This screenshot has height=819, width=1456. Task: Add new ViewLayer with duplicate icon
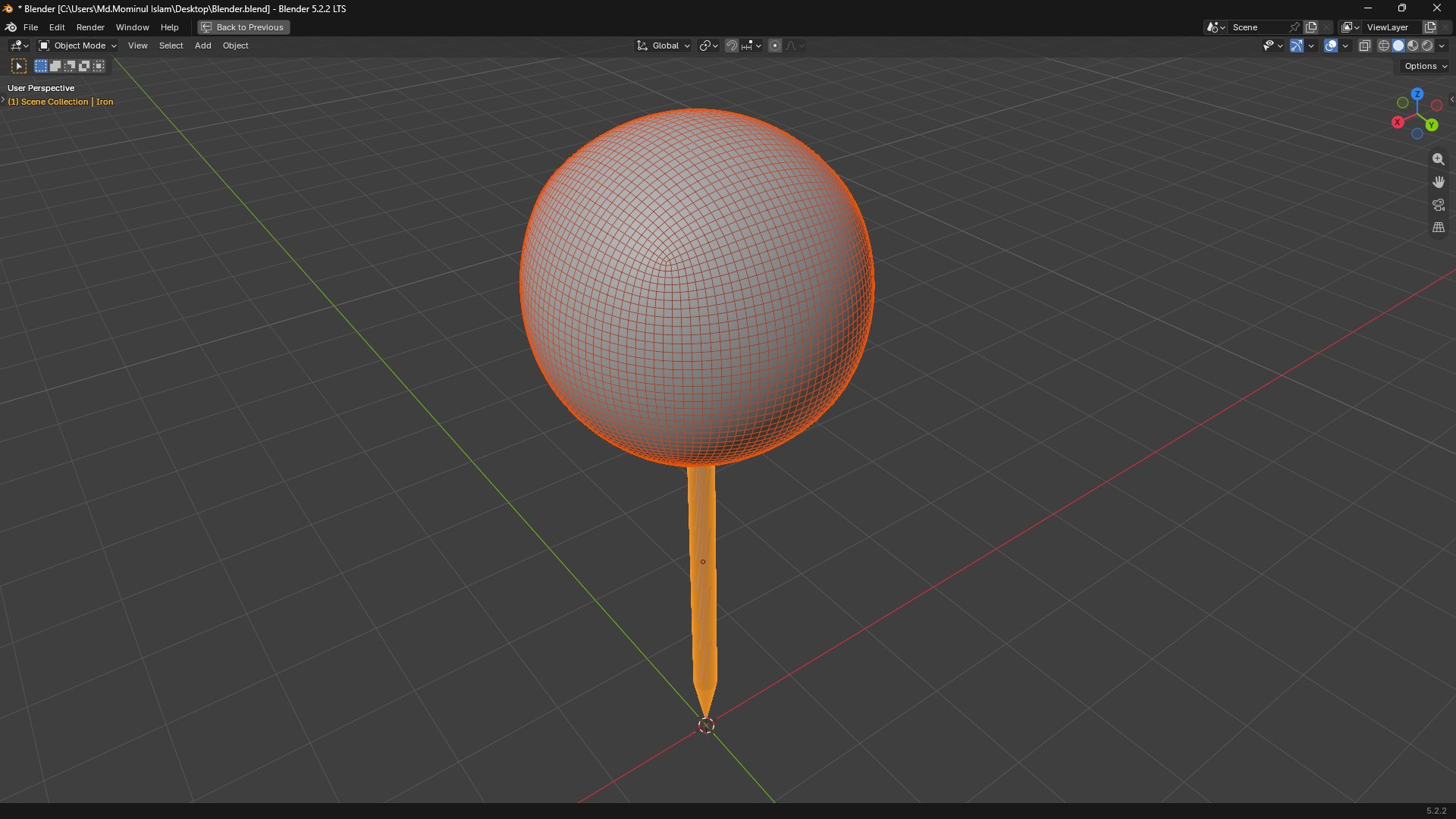[1430, 27]
